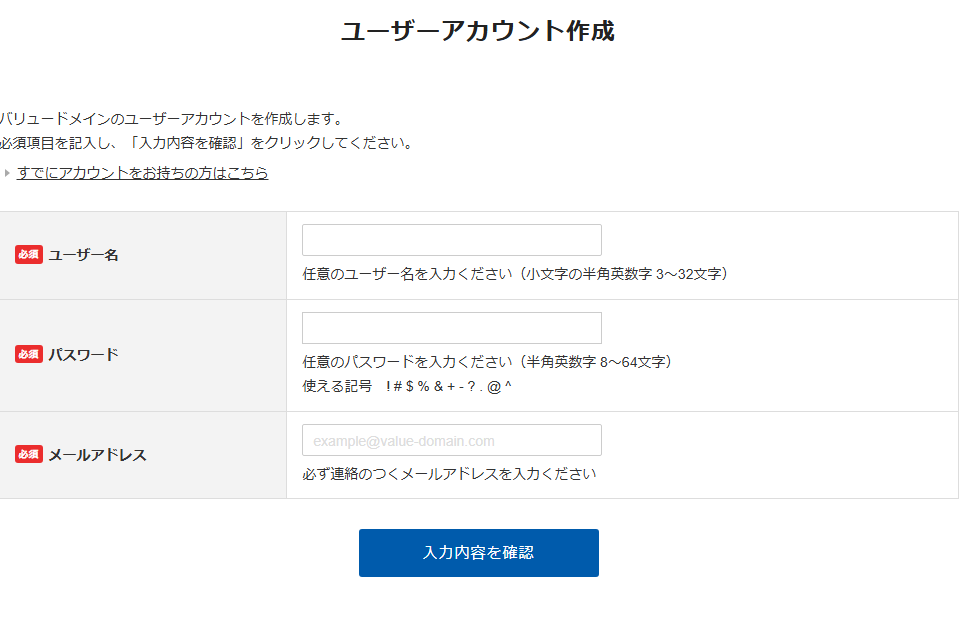The image size is (965, 626).
Task: Focus the ユーザー名 text field
Action: pyautogui.click(x=451, y=240)
